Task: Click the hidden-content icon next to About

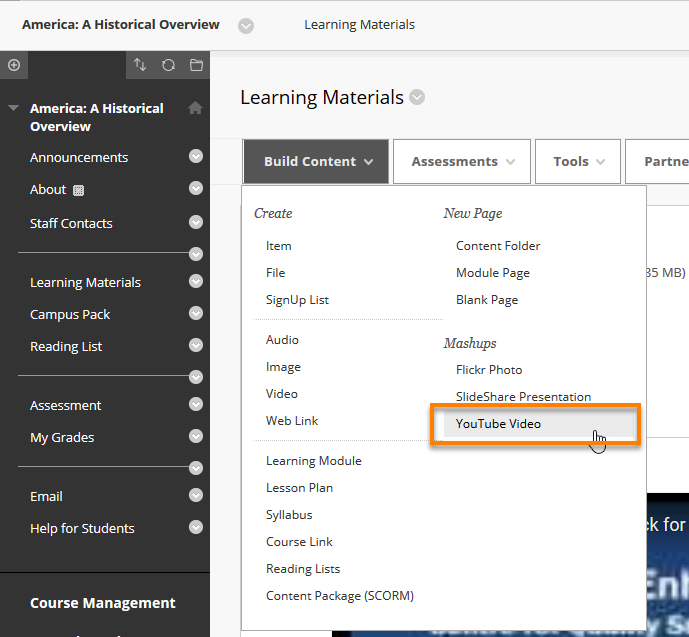Action: coord(78,190)
